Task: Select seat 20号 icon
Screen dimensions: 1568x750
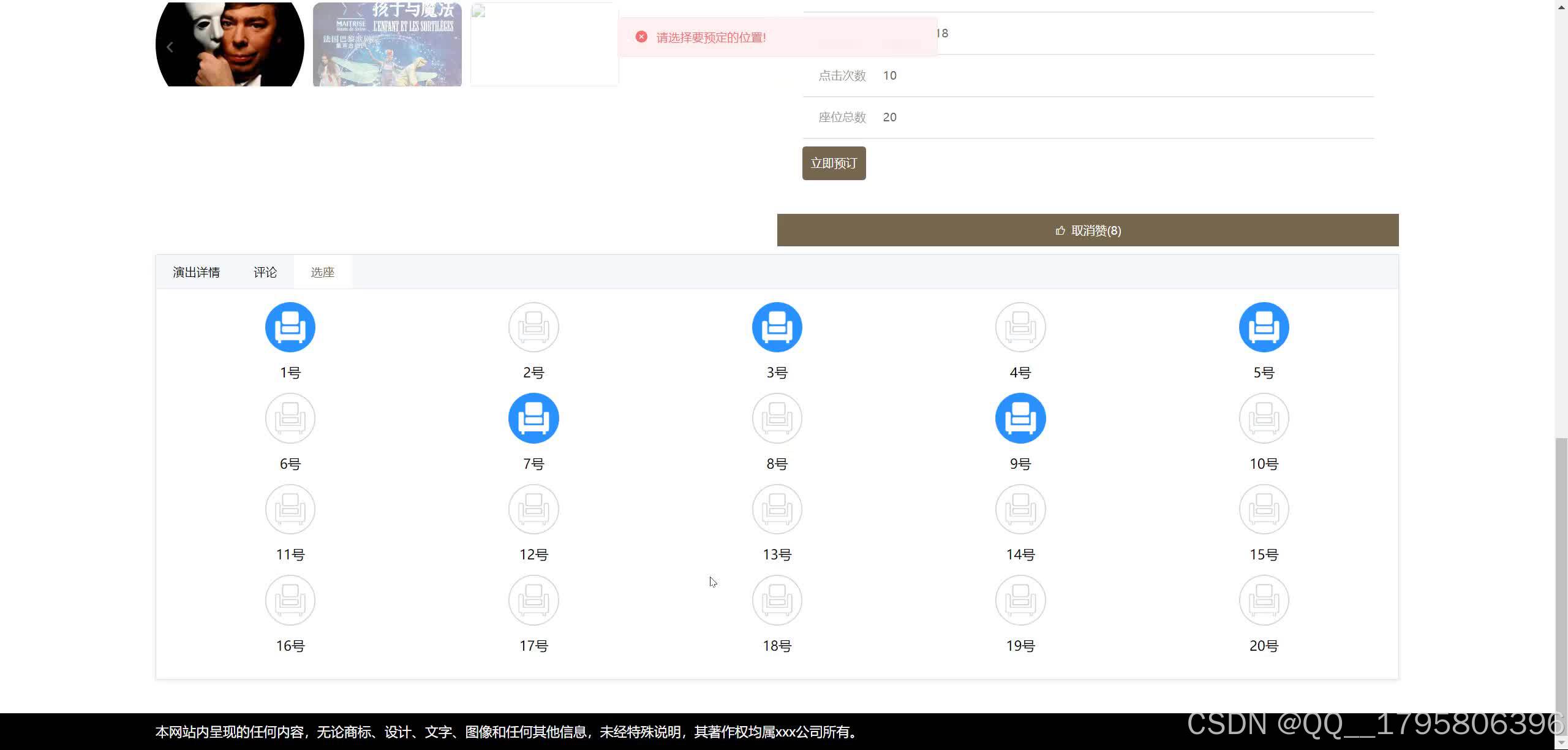Action: [x=1264, y=600]
